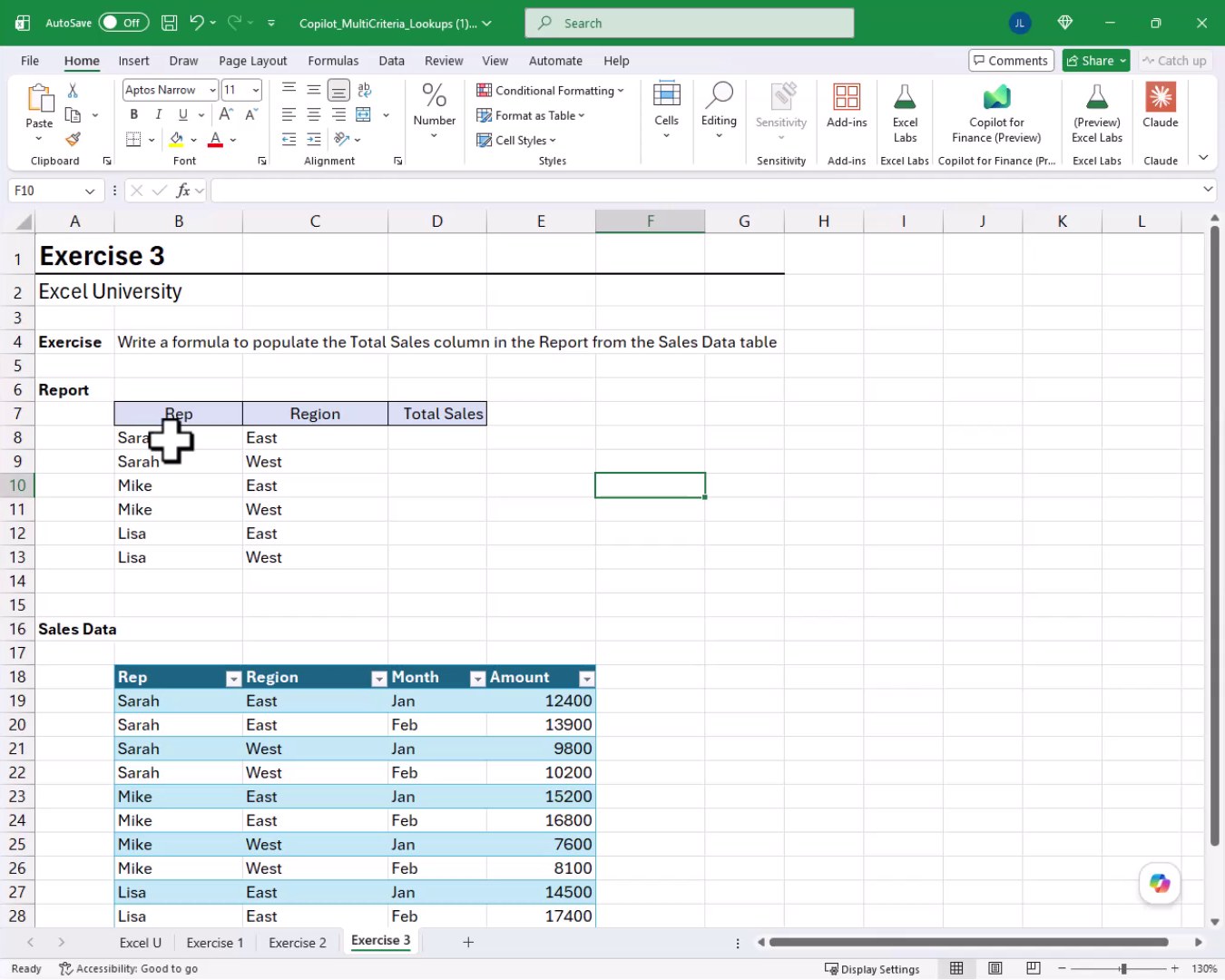
Task: Click the premium diamond icon
Action: pyautogui.click(x=1065, y=23)
